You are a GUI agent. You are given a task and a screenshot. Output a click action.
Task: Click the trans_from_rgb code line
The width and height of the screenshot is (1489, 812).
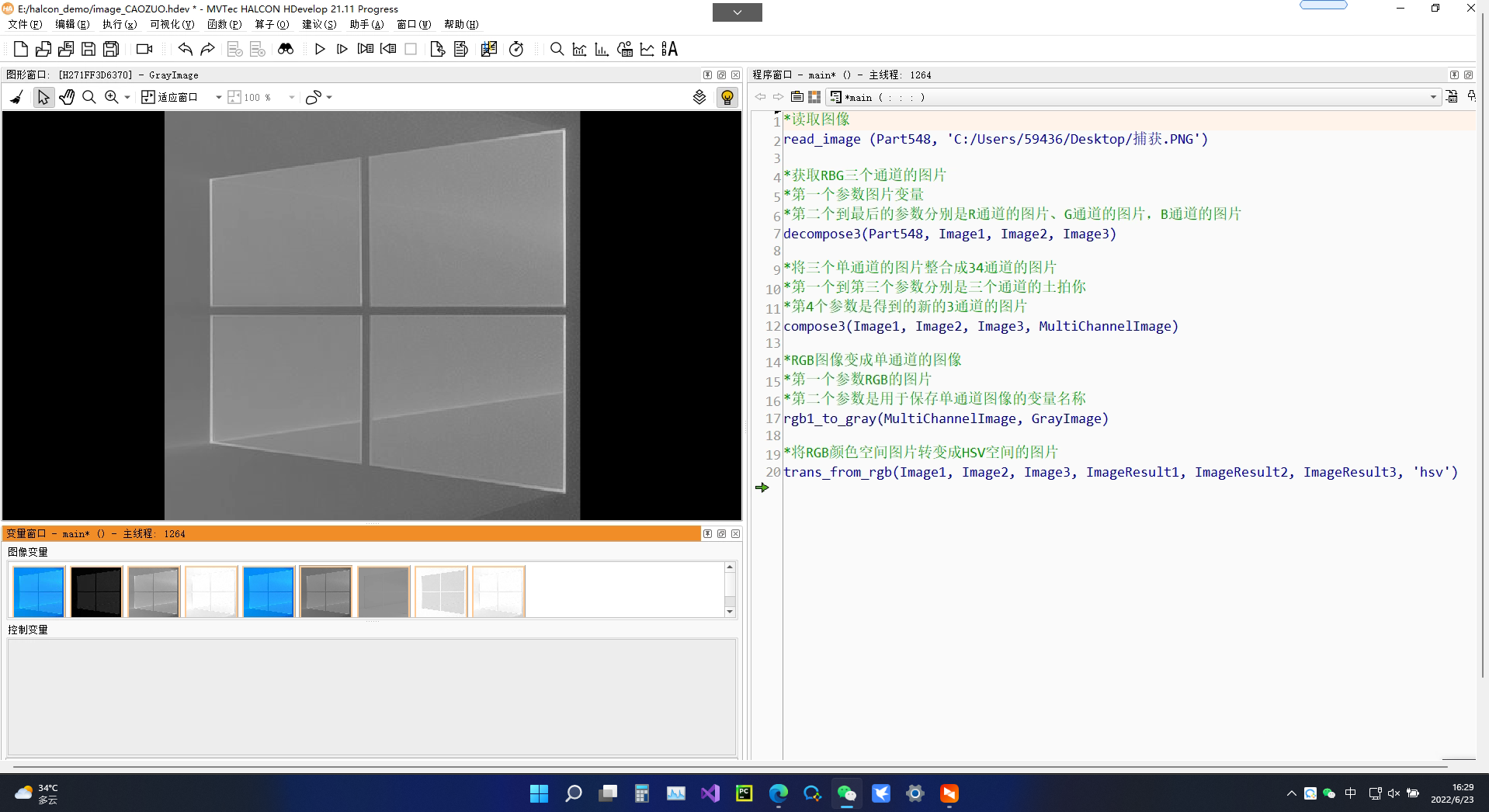click(x=1120, y=472)
